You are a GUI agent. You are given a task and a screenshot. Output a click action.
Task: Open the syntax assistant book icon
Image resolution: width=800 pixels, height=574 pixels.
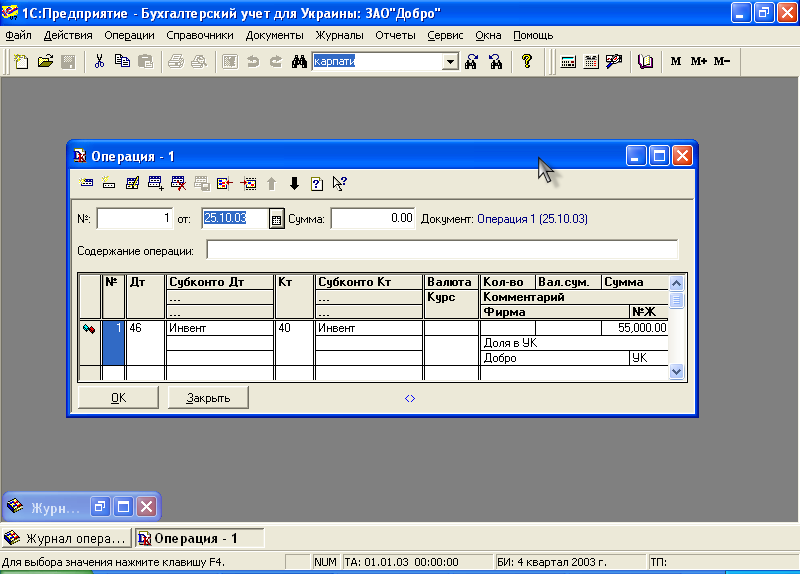coord(645,62)
